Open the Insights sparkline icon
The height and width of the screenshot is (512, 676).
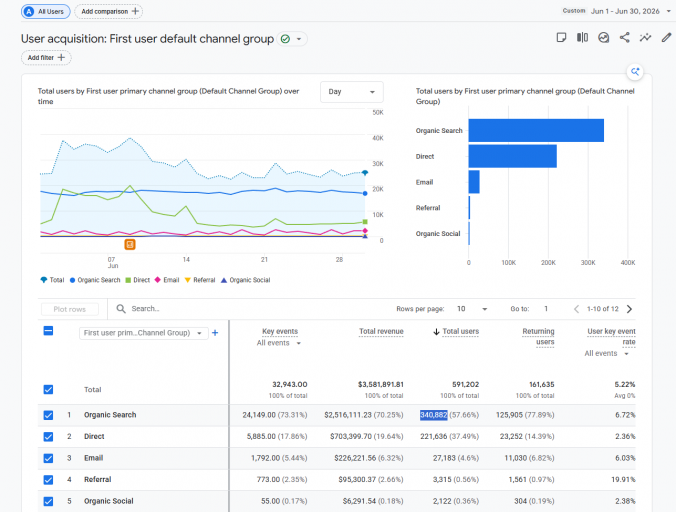tap(645, 37)
